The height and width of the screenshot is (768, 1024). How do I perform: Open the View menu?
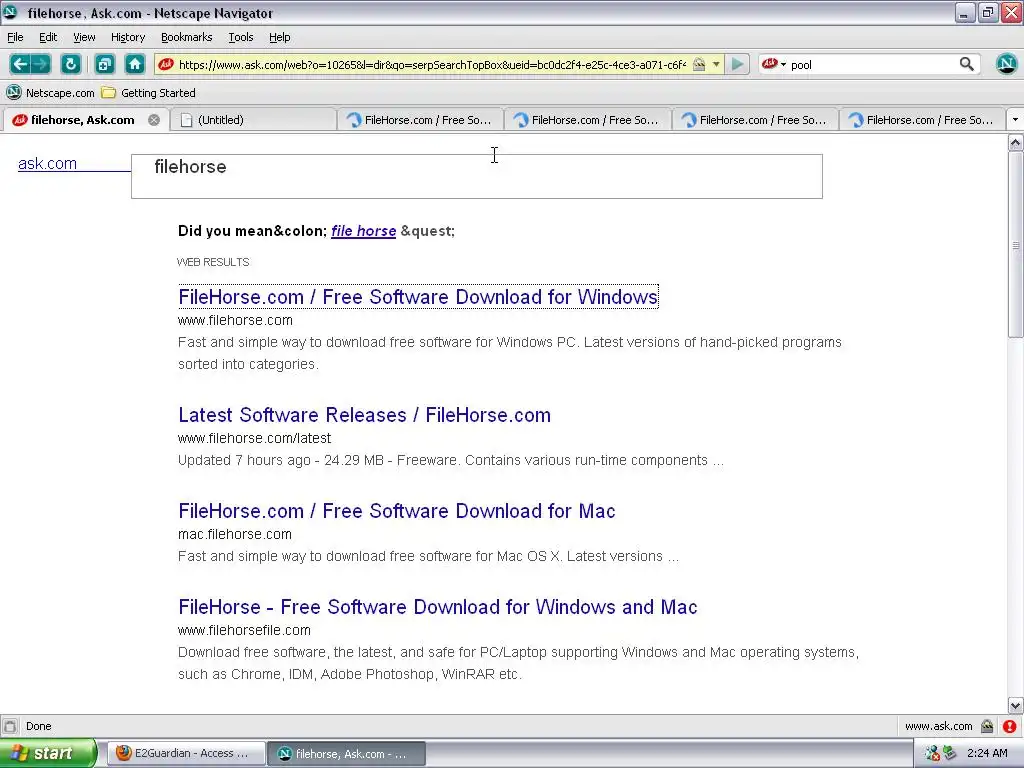point(84,37)
